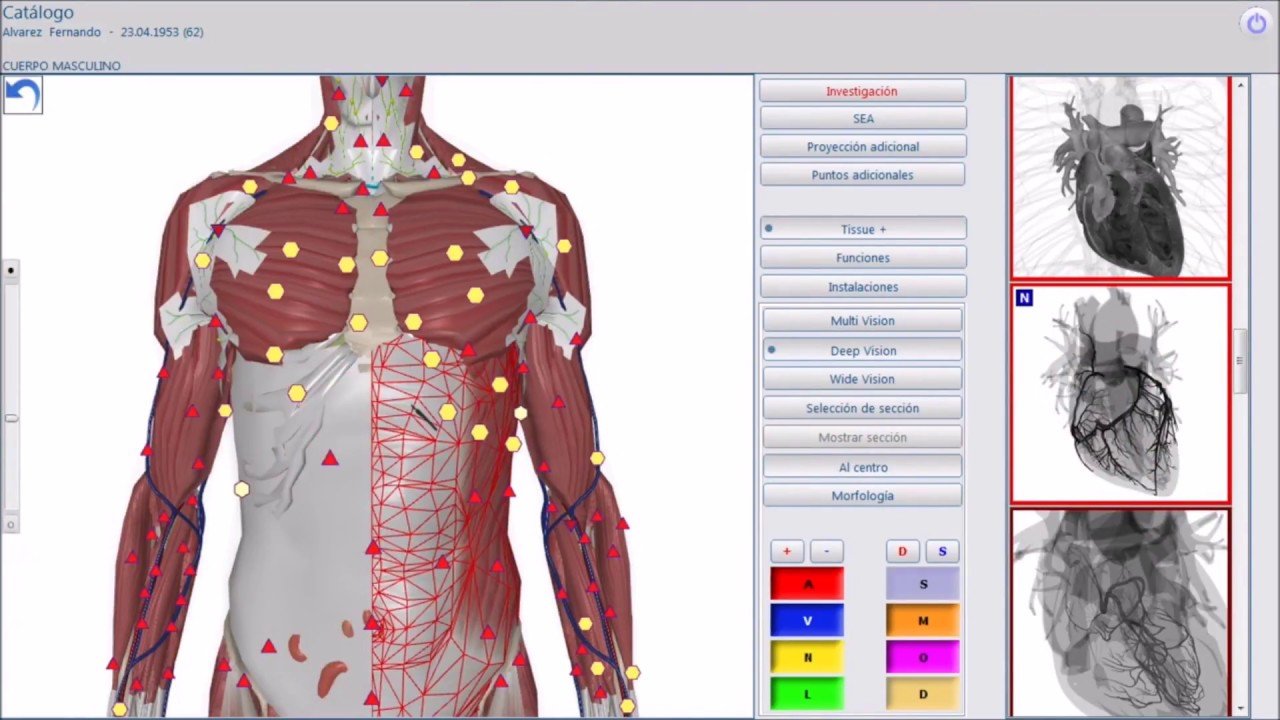Select the Investigación menu button
Image resolution: width=1280 pixels, height=720 pixels.
pos(862,91)
